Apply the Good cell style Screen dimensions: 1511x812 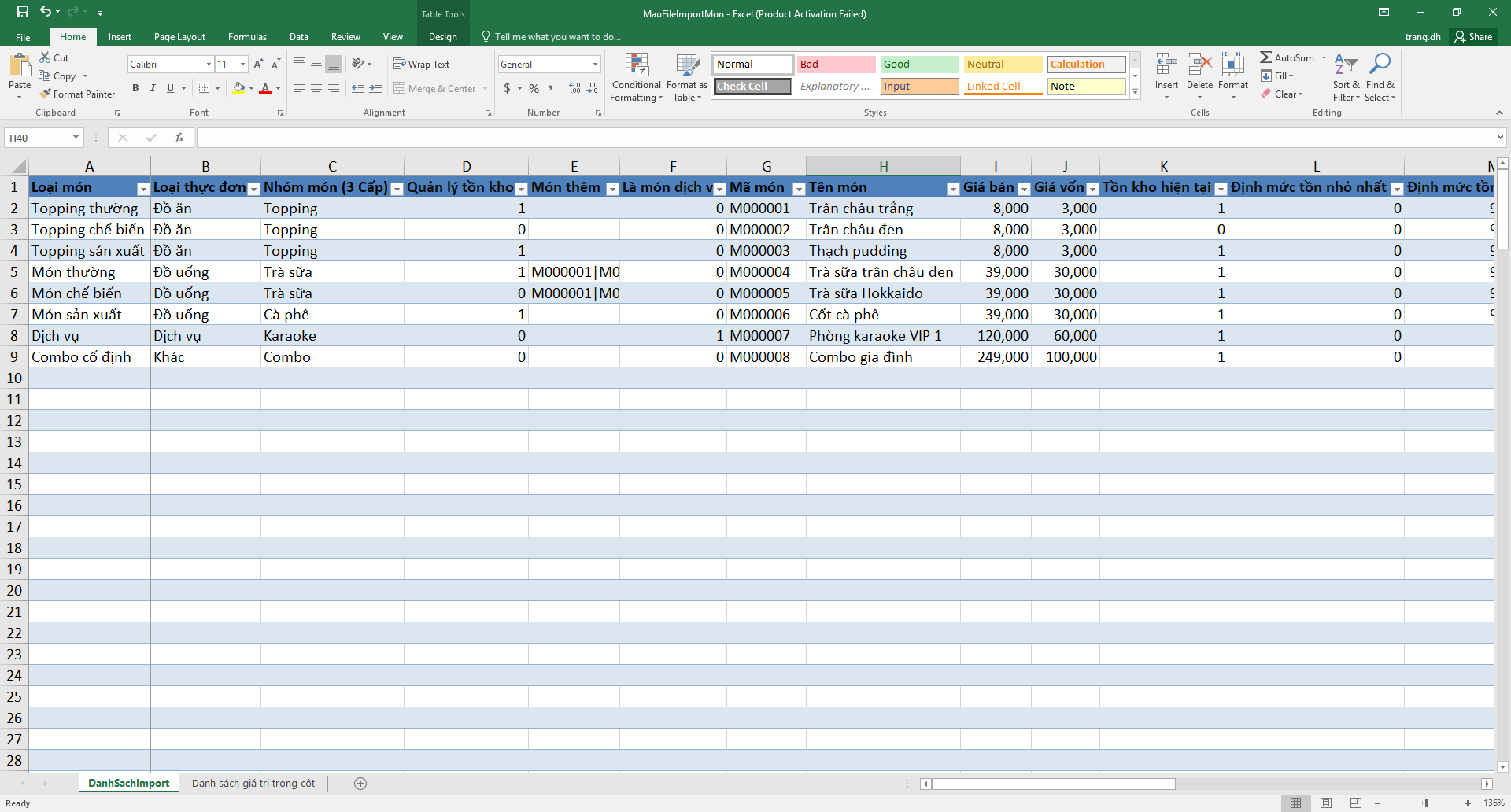(x=919, y=65)
